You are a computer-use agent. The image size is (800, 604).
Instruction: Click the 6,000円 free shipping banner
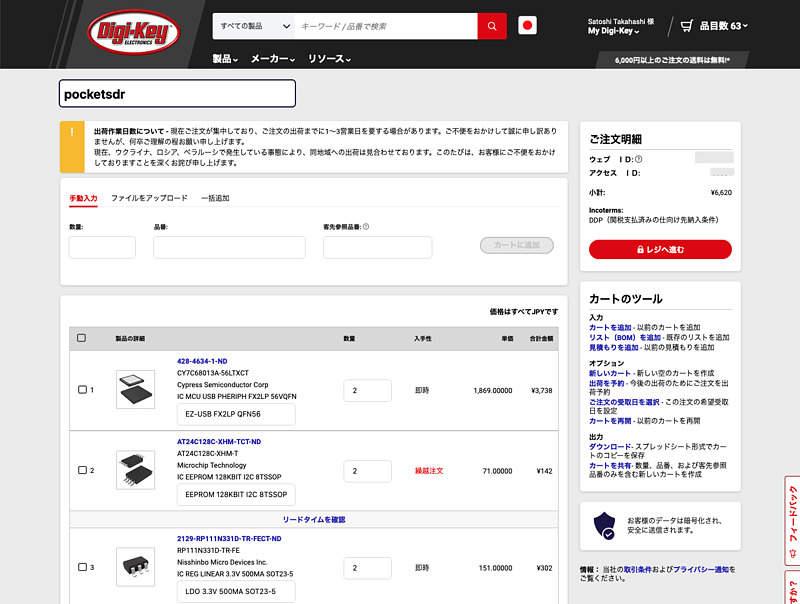(x=672, y=60)
